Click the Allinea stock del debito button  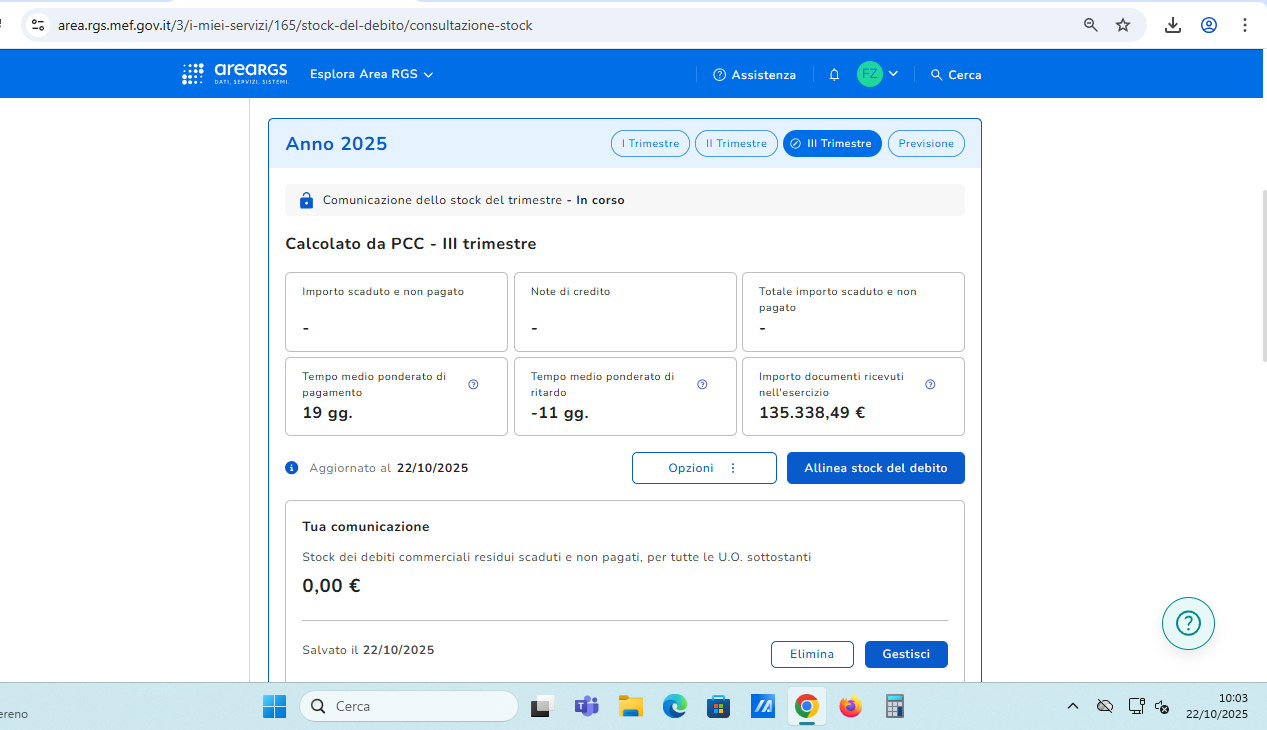pyautogui.click(x=875, y=468)
